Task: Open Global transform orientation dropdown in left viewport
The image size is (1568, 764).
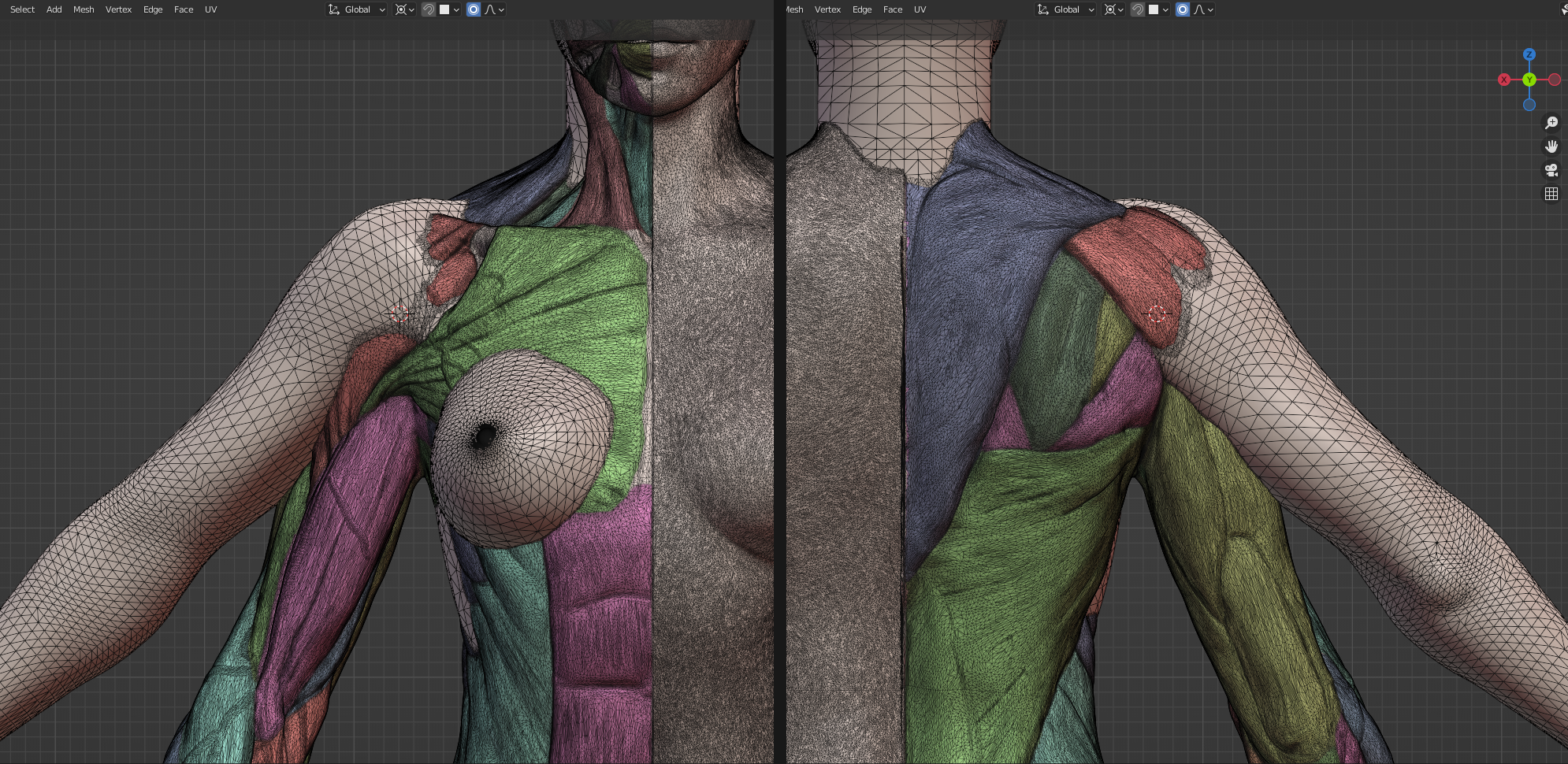Action: 357,9
